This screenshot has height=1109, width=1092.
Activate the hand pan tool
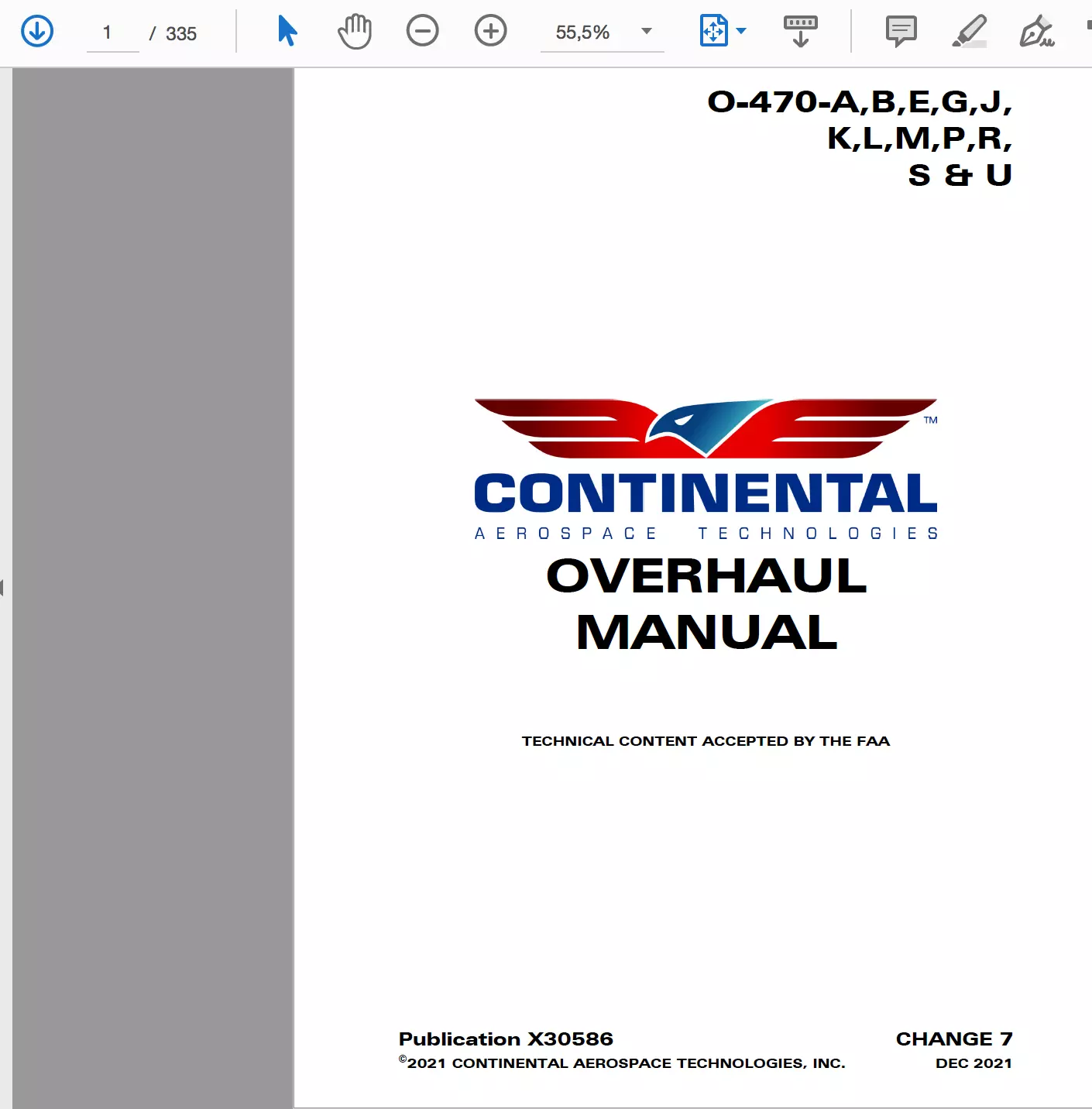pyautogui.click(x=355, y=32)
